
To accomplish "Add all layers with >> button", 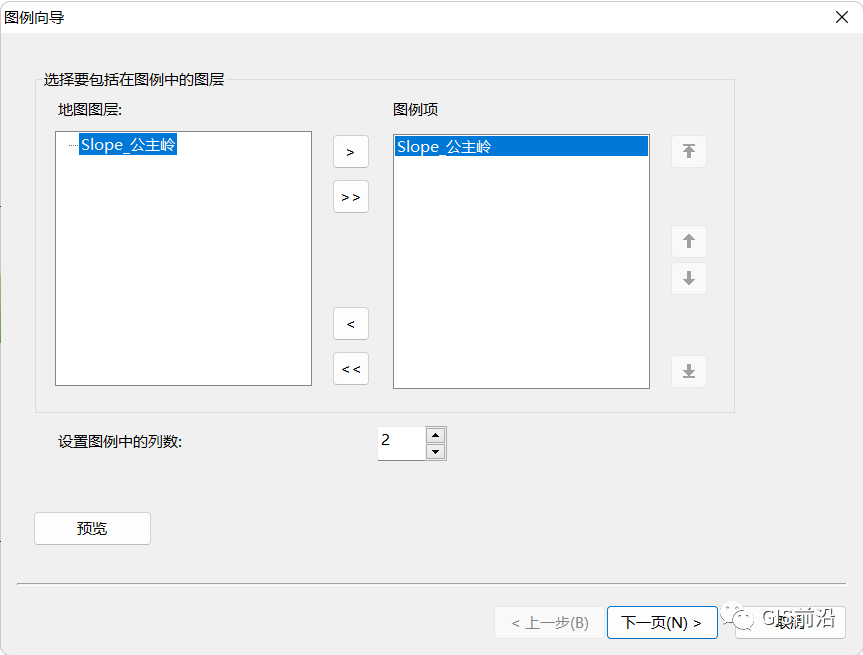I will (351, 197).
